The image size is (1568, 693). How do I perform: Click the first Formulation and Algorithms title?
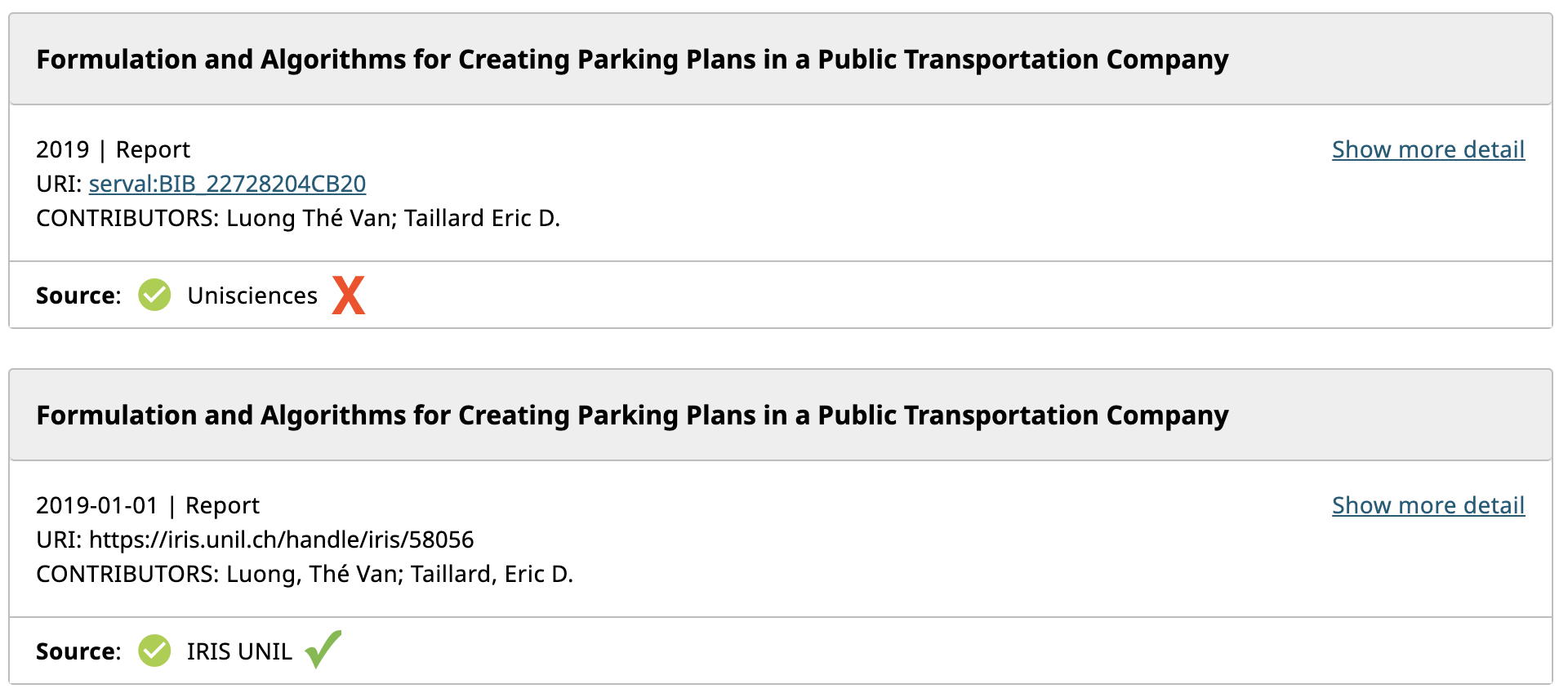click(632, 60)
